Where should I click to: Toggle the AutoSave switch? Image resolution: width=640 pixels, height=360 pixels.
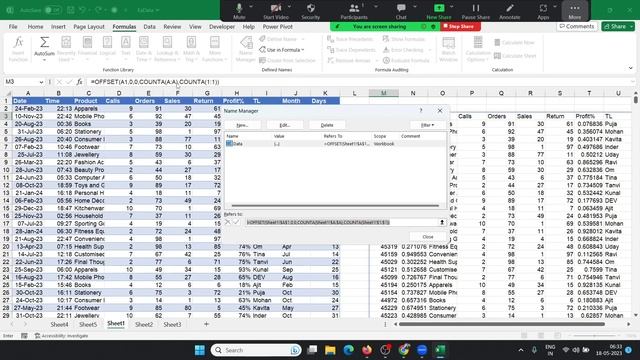pyautogui.click(x=53, y=10)
